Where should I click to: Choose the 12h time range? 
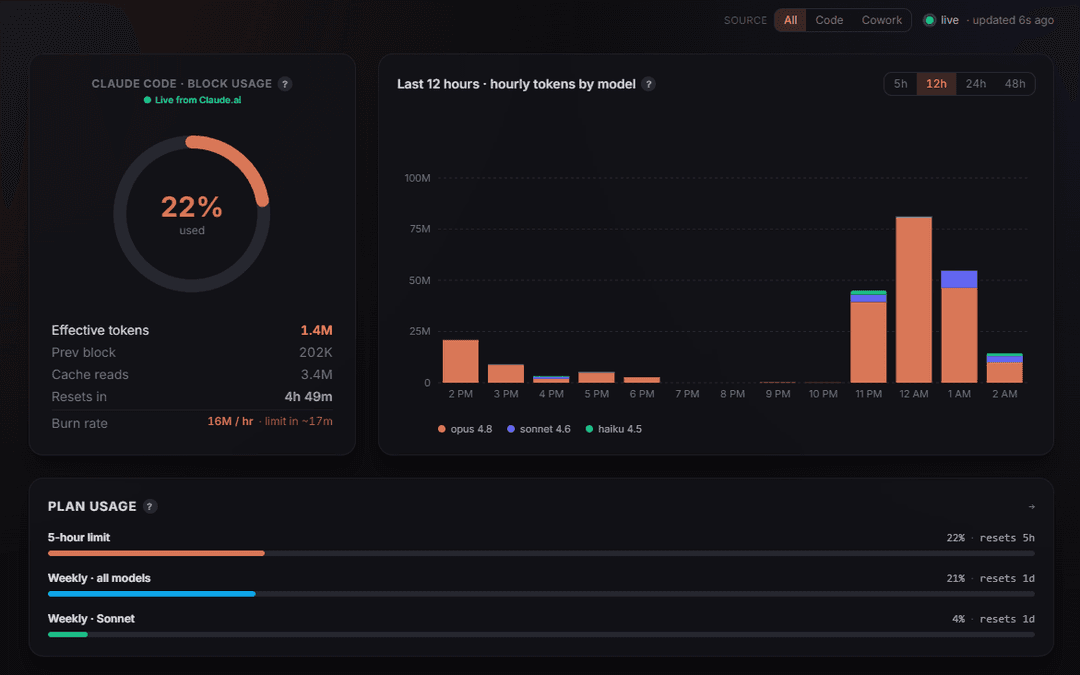point(936,84)
